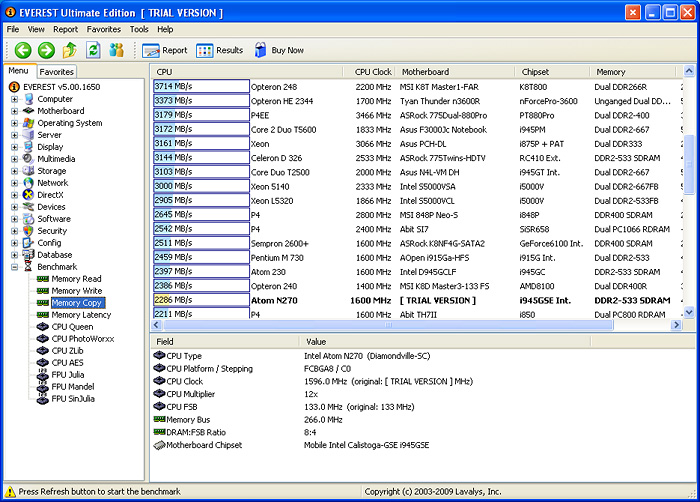Click the Operating System Windows flag icon

pos(29,123)
